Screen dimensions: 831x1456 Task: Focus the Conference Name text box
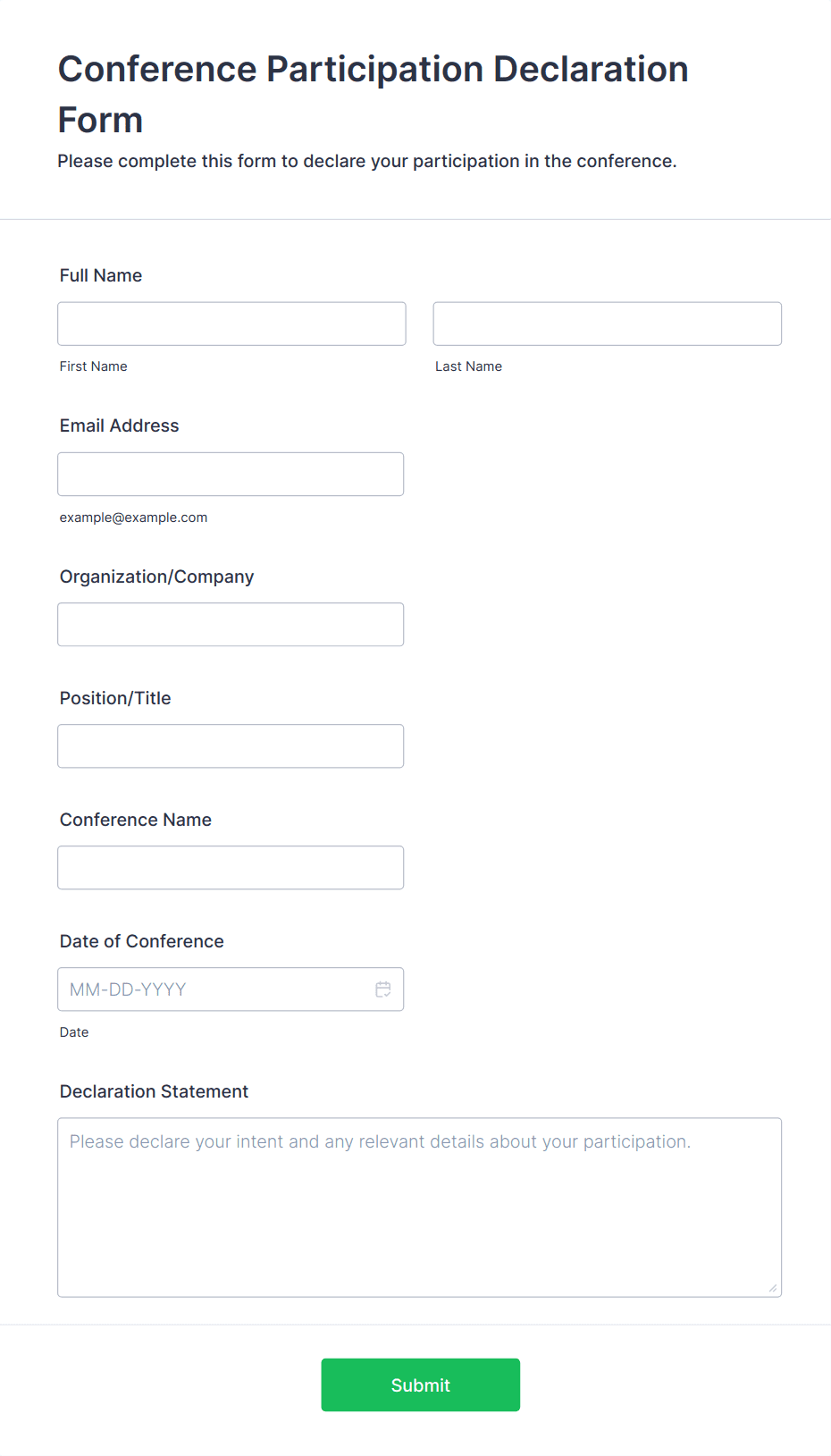click(x=231, y=868)
